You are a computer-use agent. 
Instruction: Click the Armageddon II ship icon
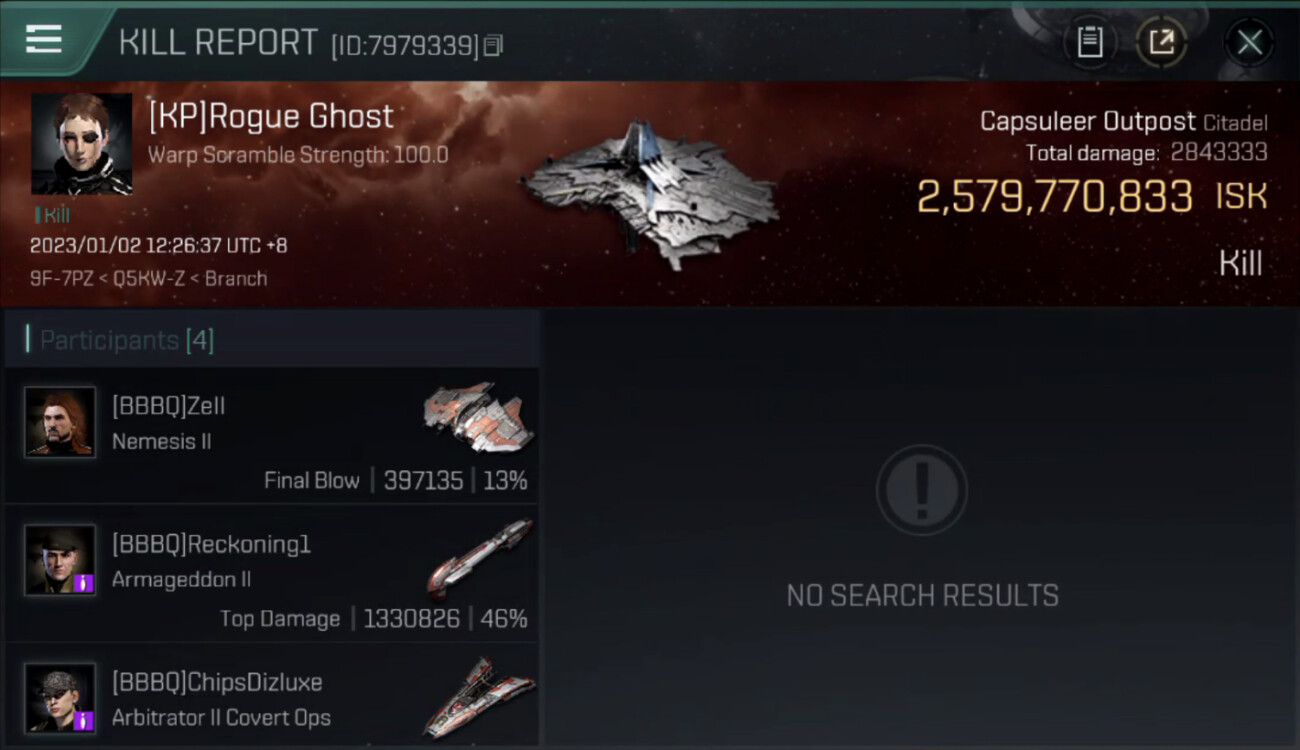click(479, 558)
